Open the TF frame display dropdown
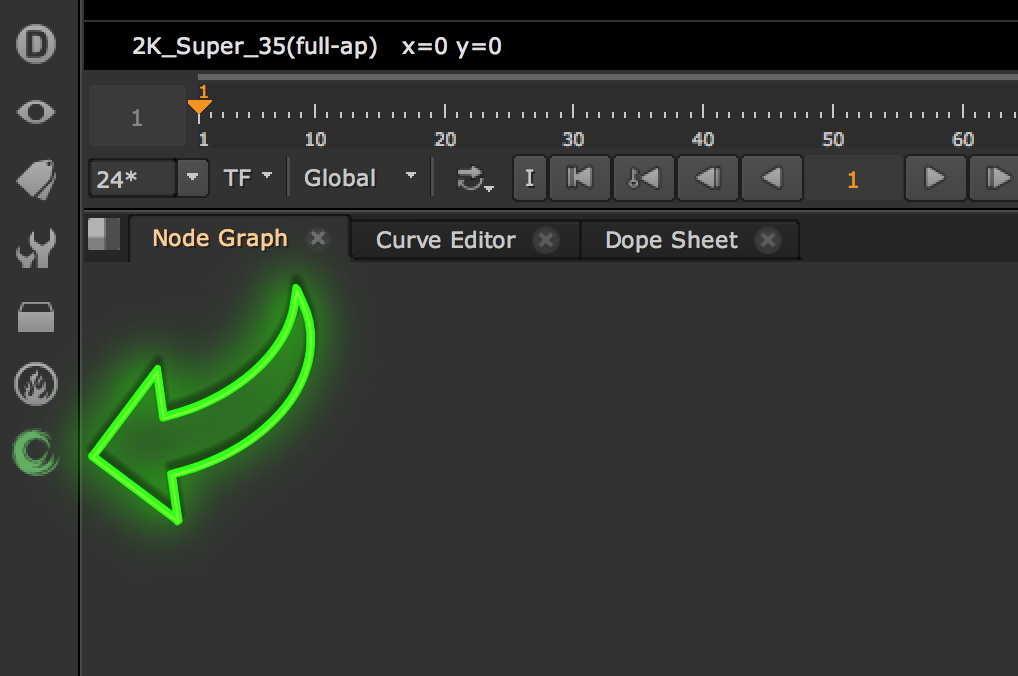The height and width of the screenshot is (676, 1018). 248,178
